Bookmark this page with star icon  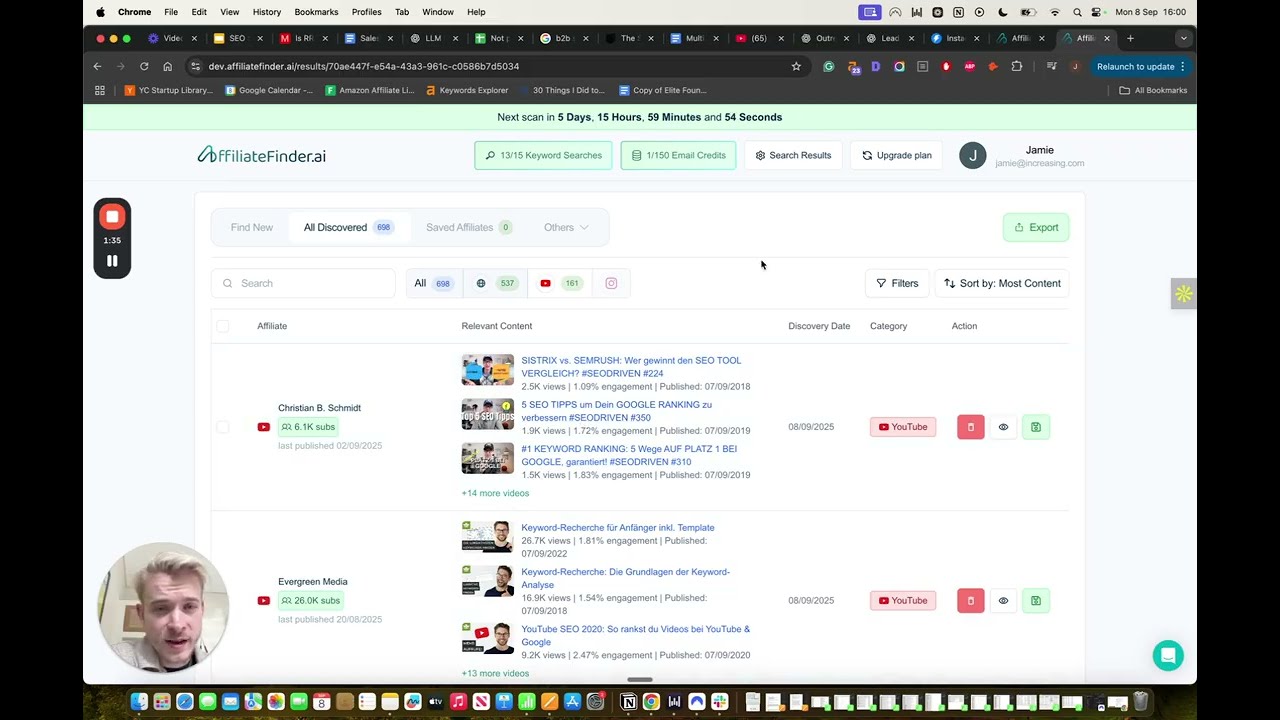(796, 66)
